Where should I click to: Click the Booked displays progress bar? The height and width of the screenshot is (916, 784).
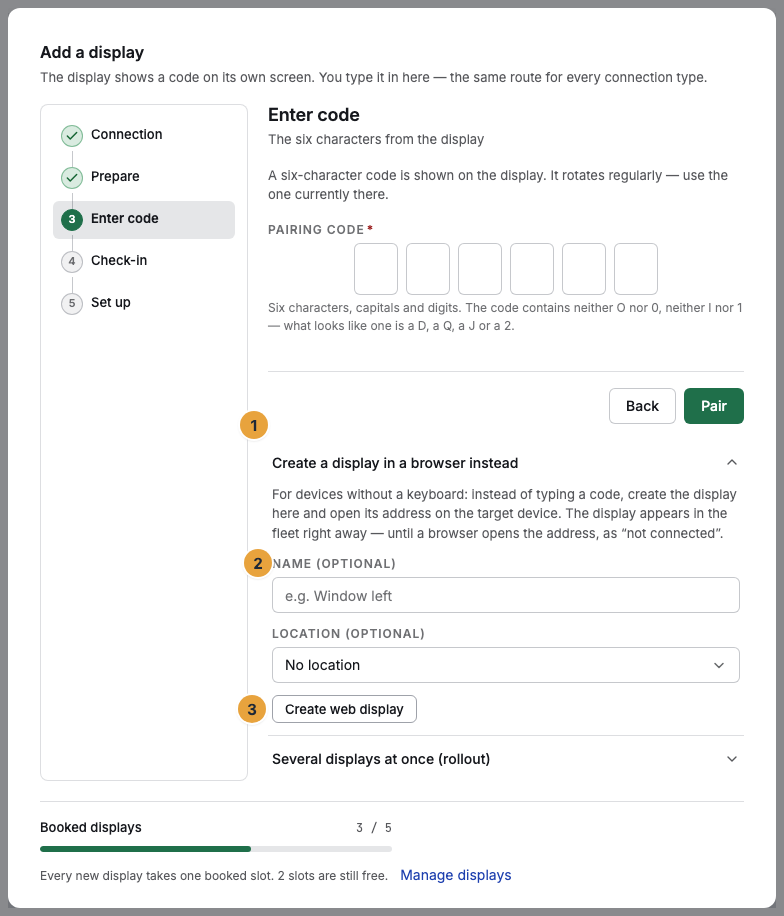[216, 849]
